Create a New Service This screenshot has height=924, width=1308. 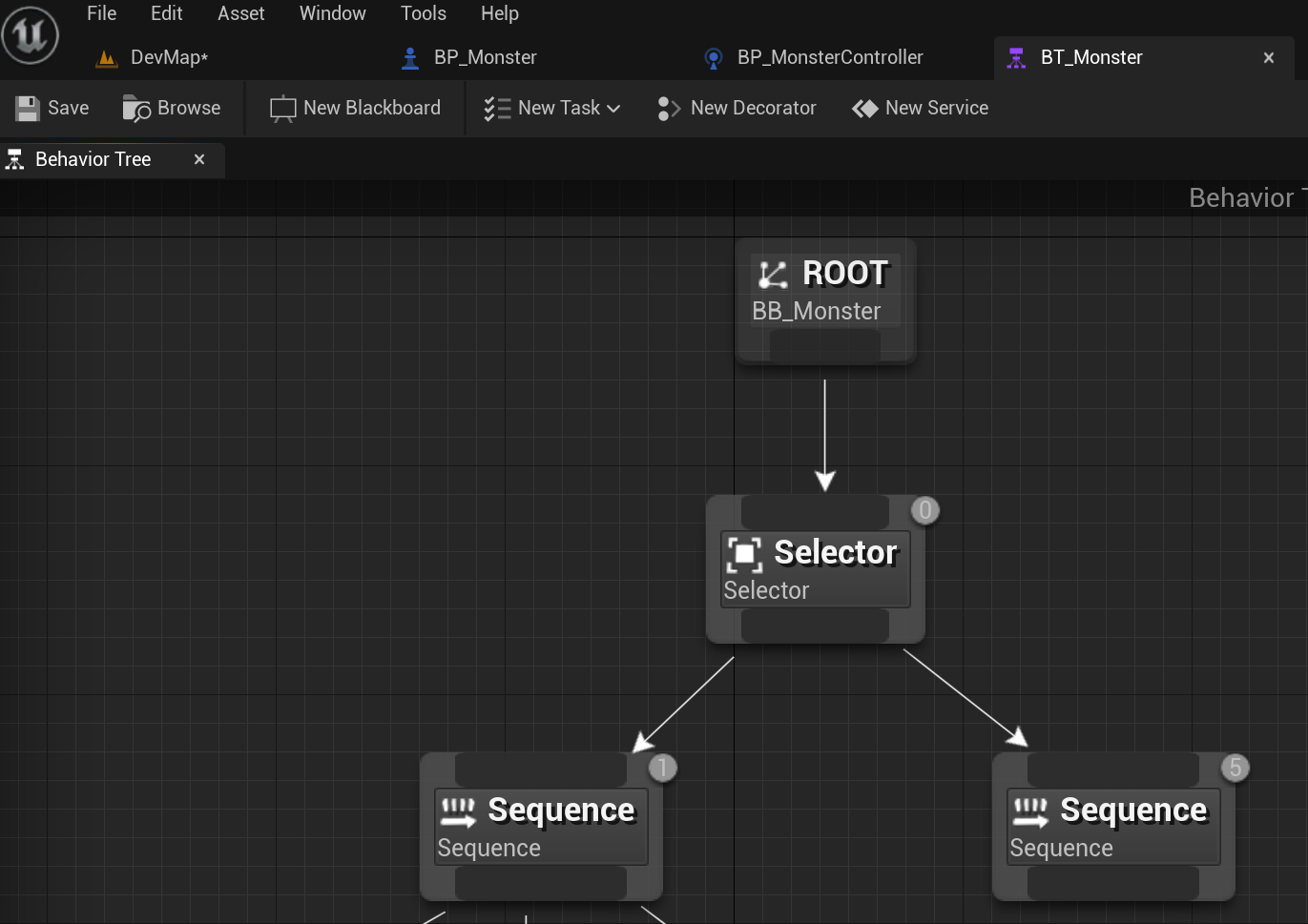(x=920, y=109)
